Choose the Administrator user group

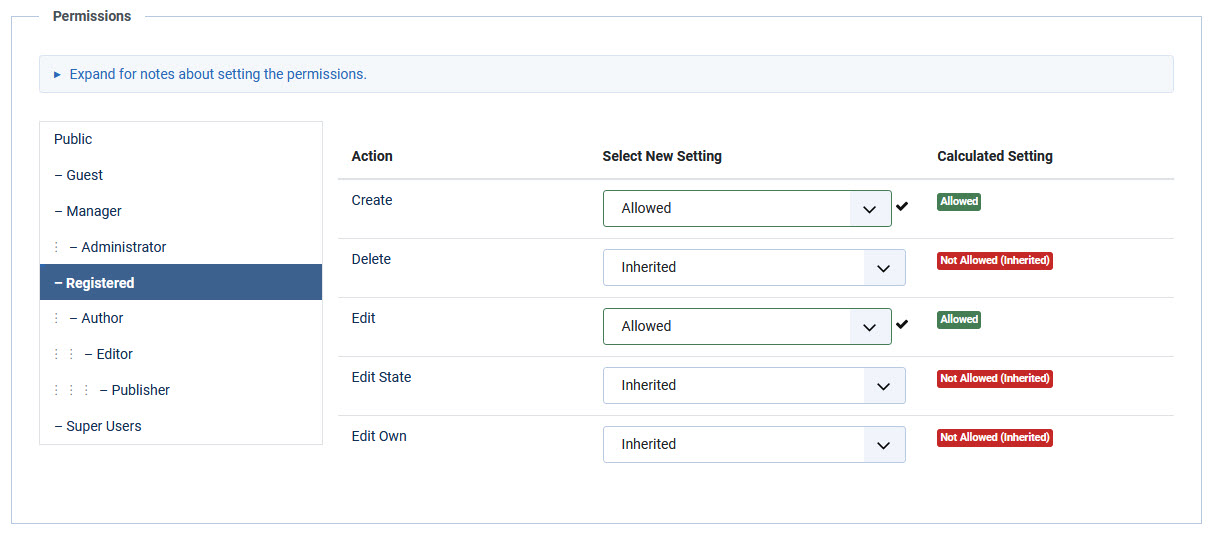coord(123,247)
